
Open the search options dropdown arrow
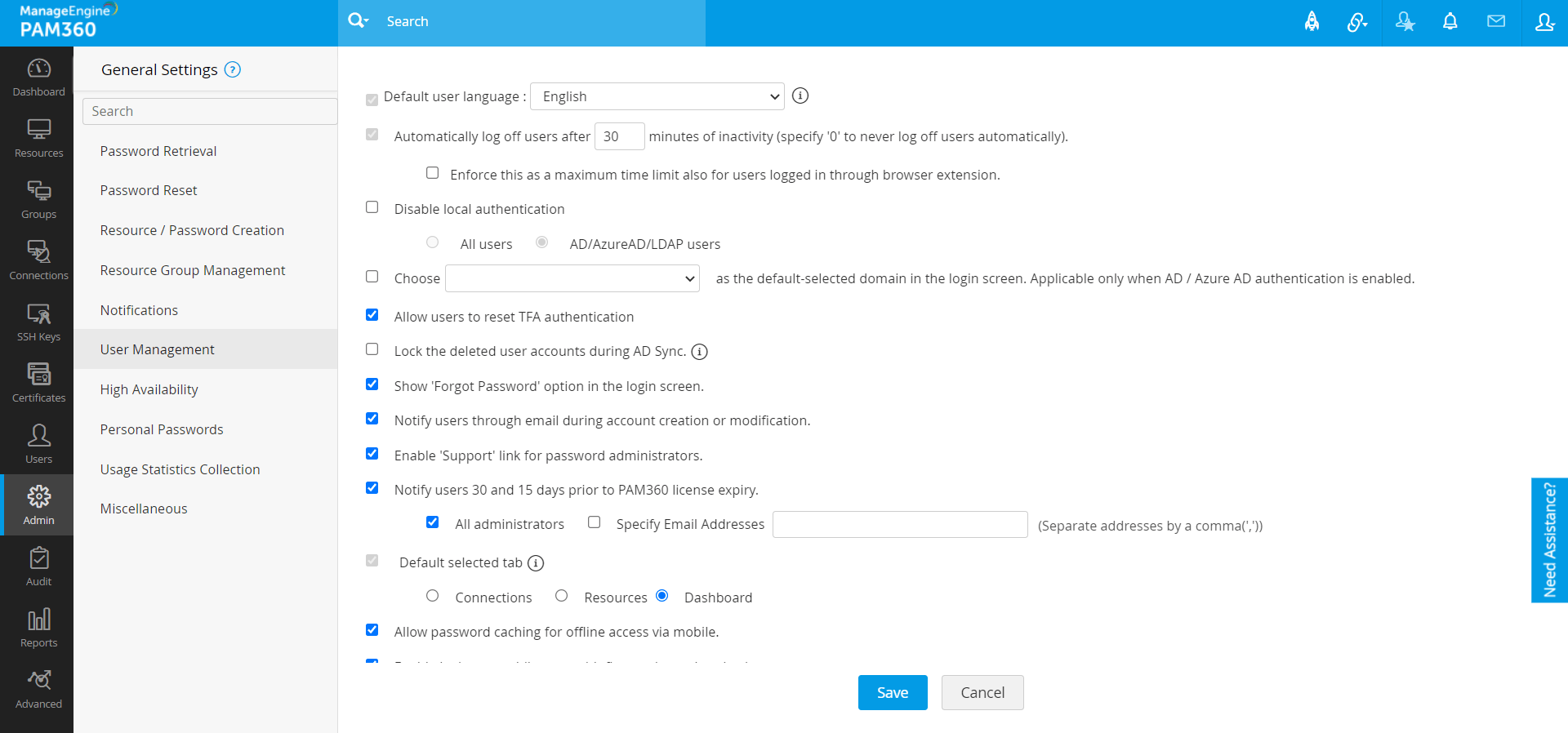pyautogui.click(x=359, y=21)
